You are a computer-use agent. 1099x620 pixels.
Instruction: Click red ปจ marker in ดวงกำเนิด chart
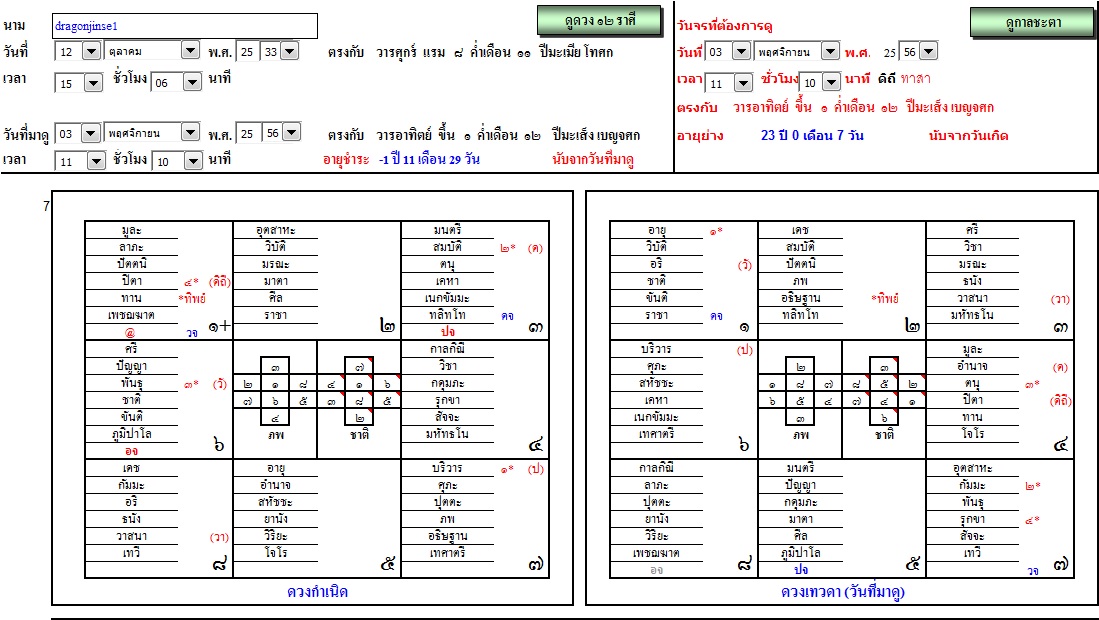coord(448,331)
